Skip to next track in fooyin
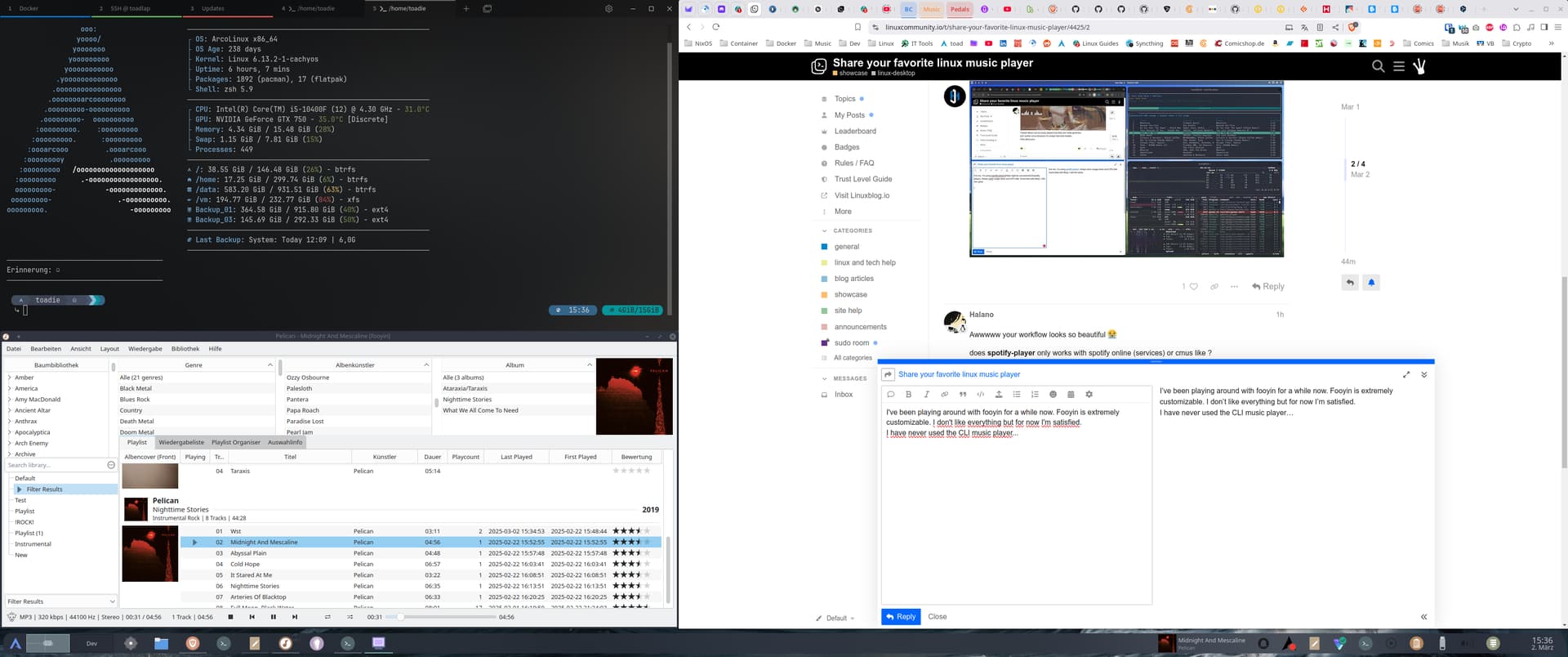This screenshot has width=1568, height=657. tap(295, 617)
